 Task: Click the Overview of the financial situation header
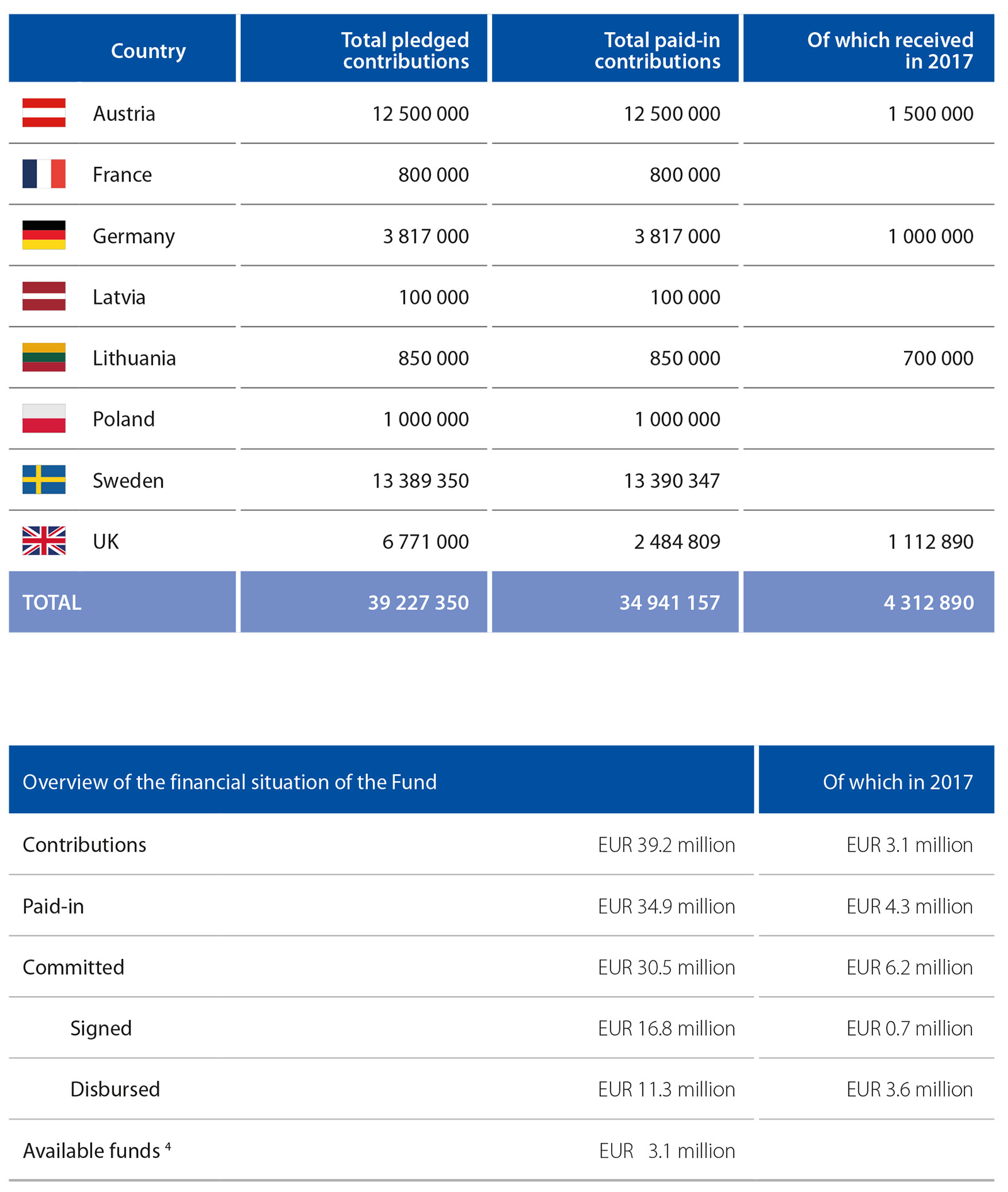point(229,782)
